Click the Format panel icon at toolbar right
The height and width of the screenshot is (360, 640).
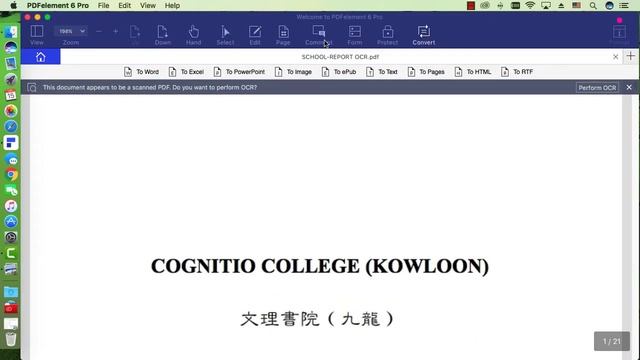tap(619, 34)
